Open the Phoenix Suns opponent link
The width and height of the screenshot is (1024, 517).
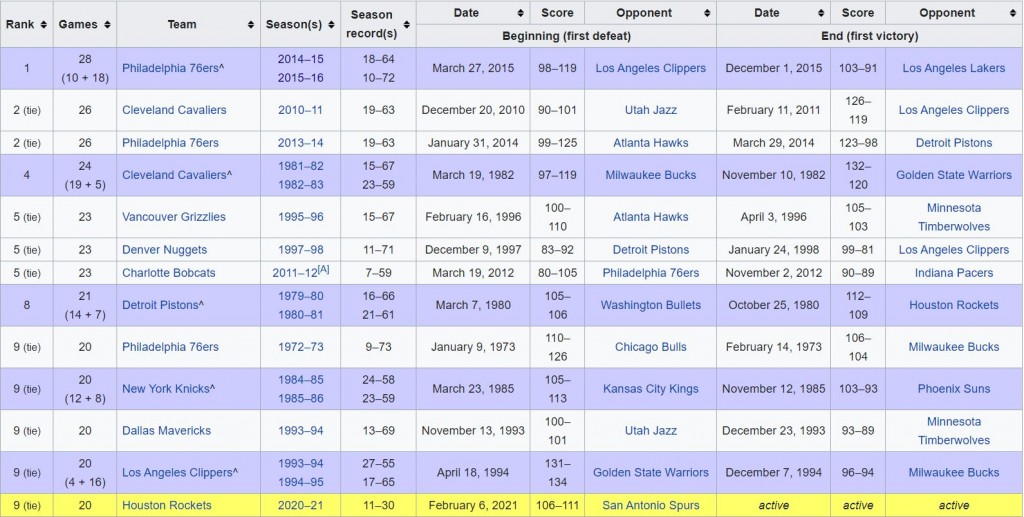pos(953,388)
